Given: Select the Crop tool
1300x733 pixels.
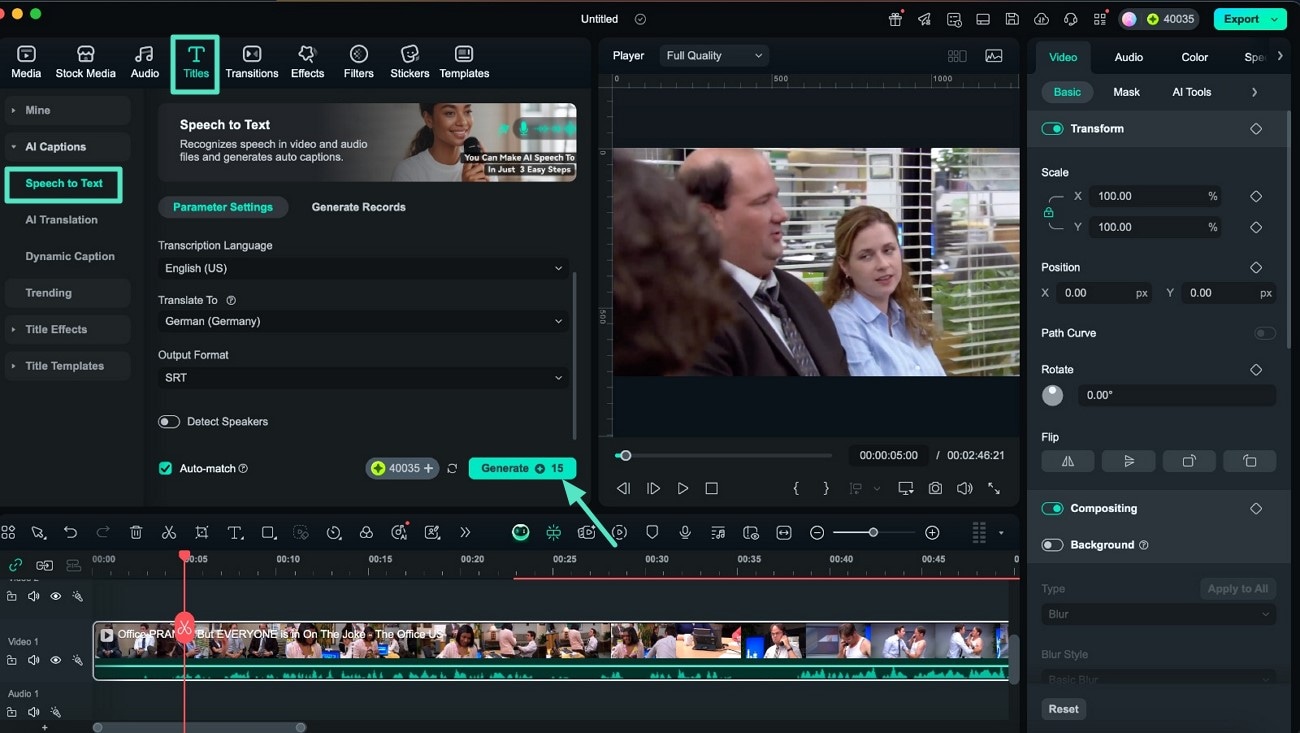Looking at the screenshot, I should pos(202,533).
